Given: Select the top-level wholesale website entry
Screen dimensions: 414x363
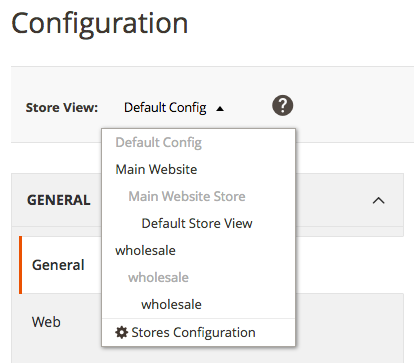Looking at the screenshot, I should (x=145, y=250).
